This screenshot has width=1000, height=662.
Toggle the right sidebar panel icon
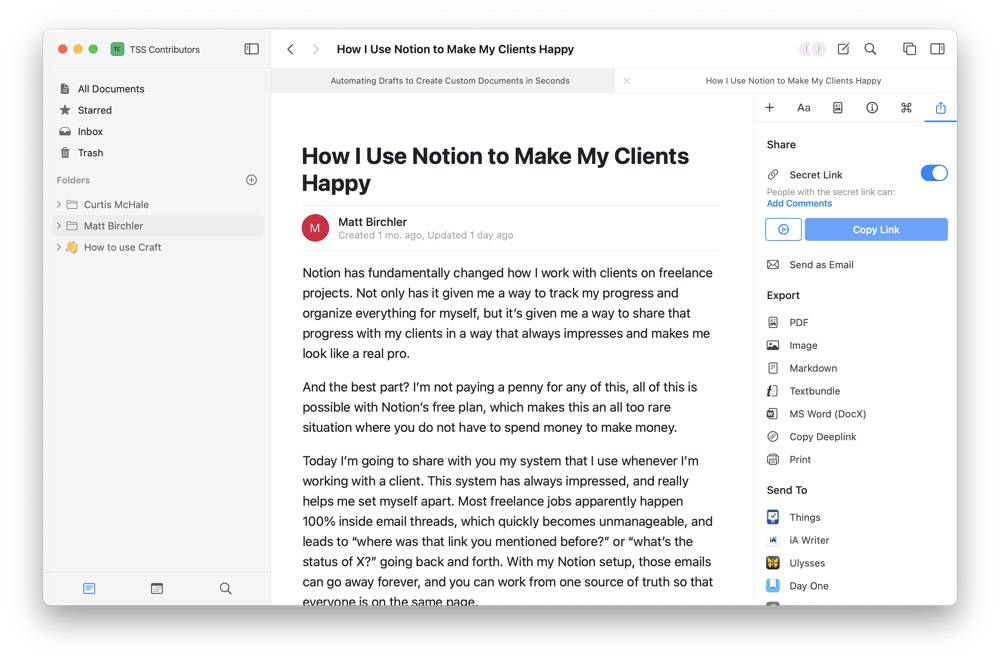[937, 49]
